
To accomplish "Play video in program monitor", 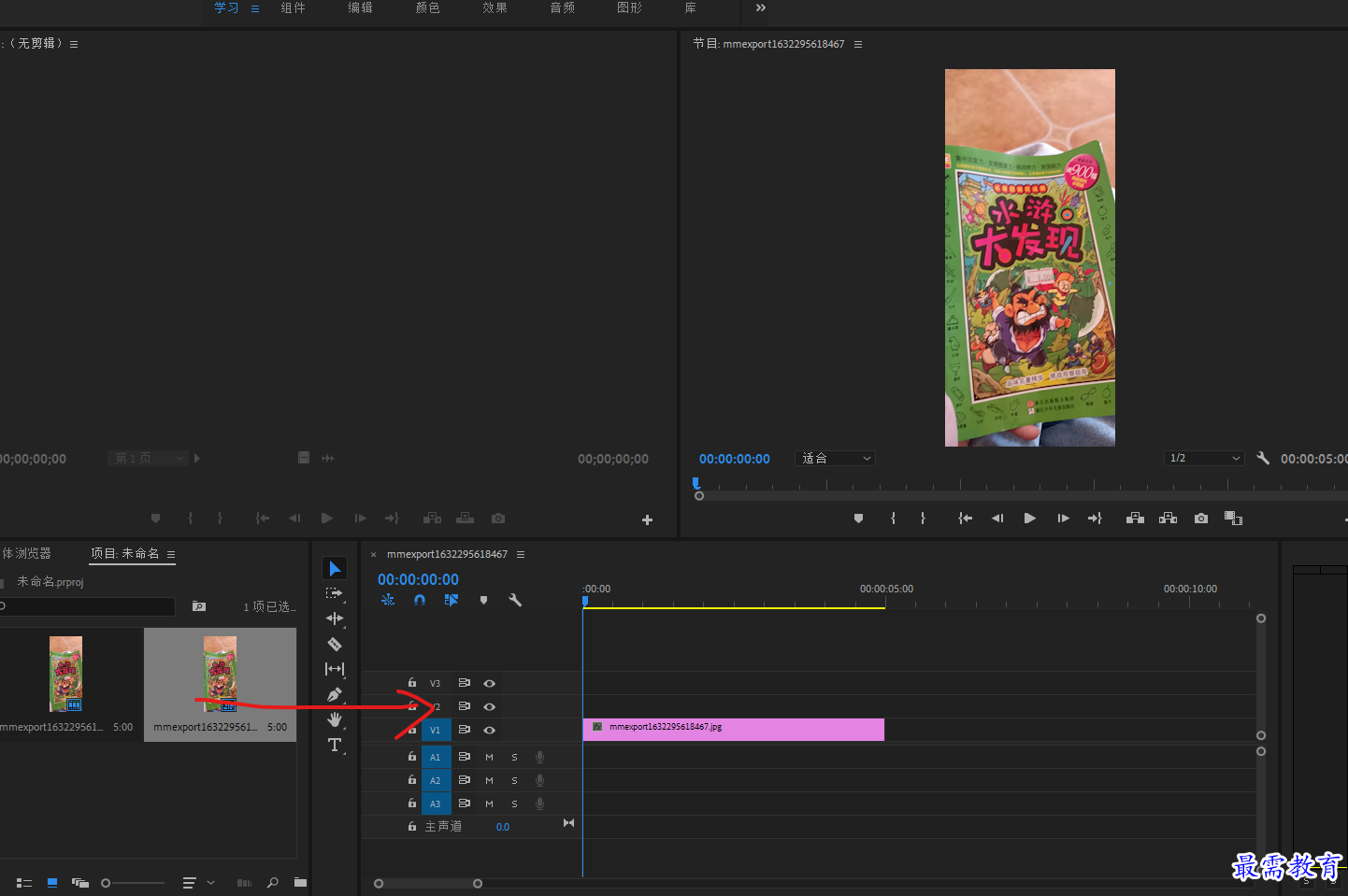I will (1029, 519).
